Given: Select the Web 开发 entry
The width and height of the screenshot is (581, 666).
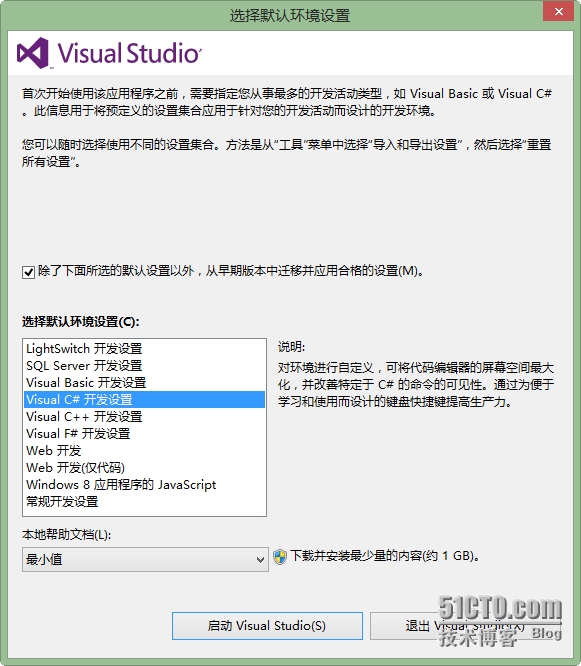Looking at the screenshot, I should (144, 451).
